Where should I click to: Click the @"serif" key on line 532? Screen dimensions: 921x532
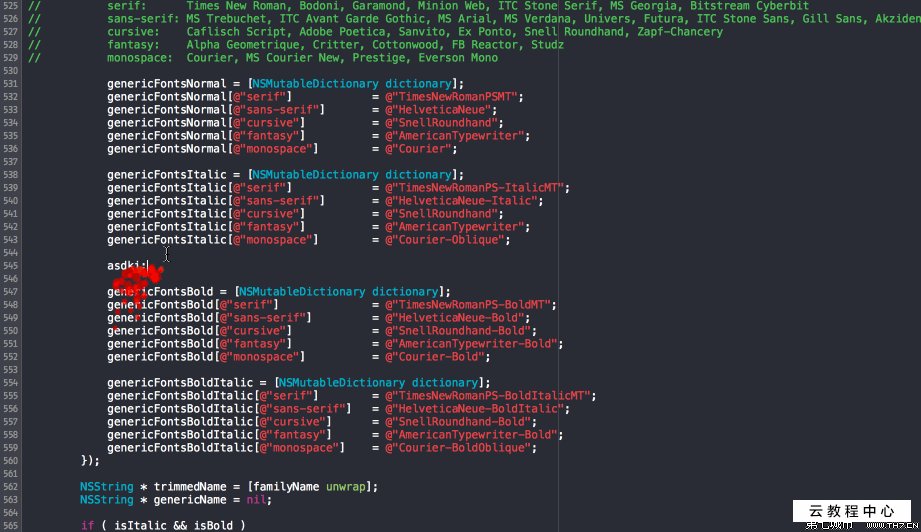[259, 96]
